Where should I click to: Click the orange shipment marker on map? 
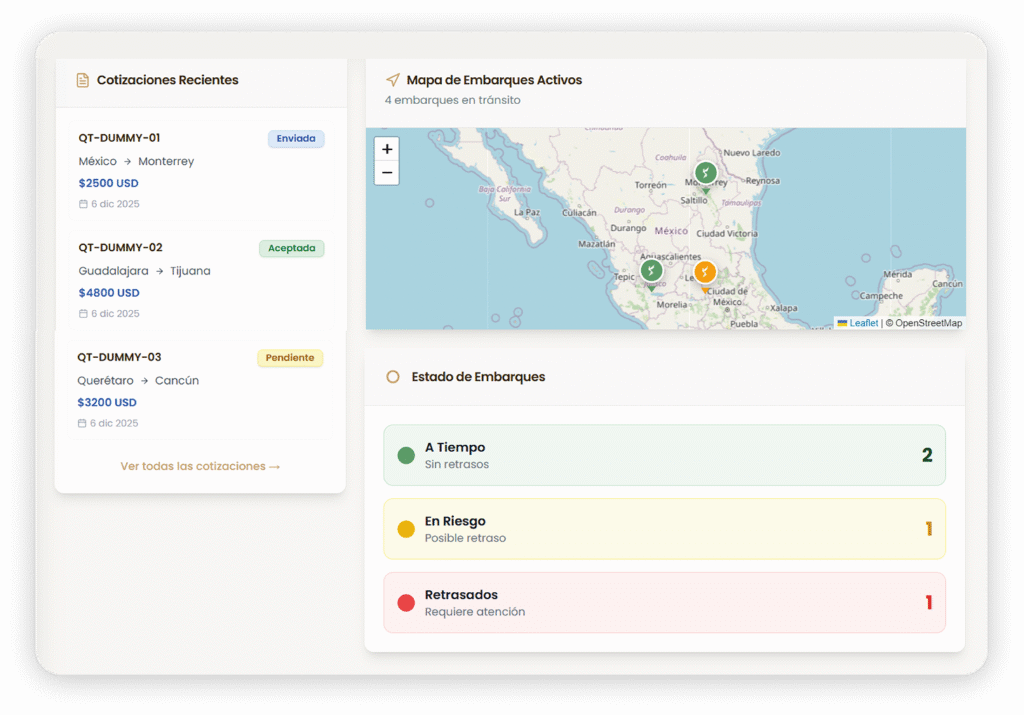coord(705,272)
